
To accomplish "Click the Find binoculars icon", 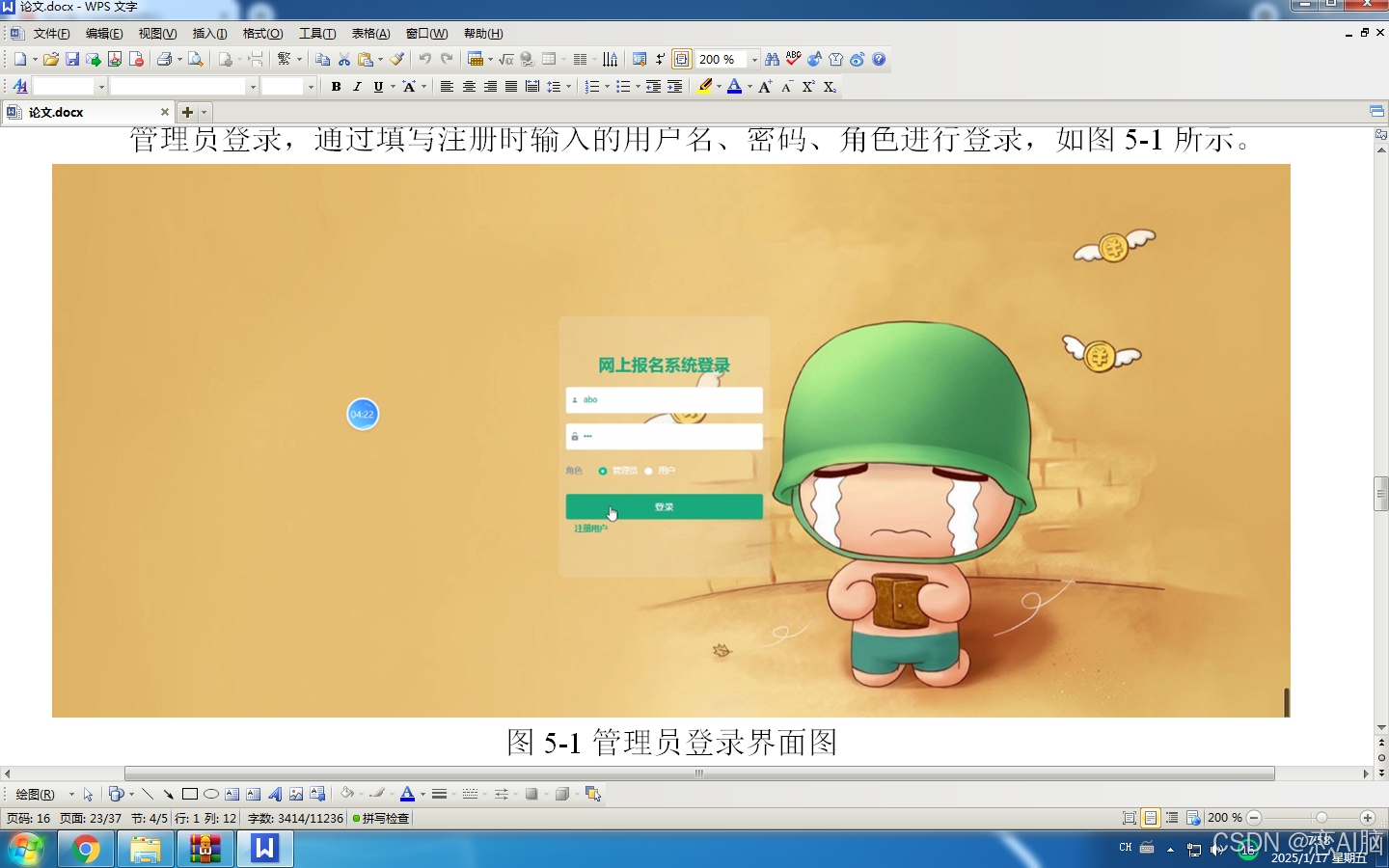I will click(772, 60).
